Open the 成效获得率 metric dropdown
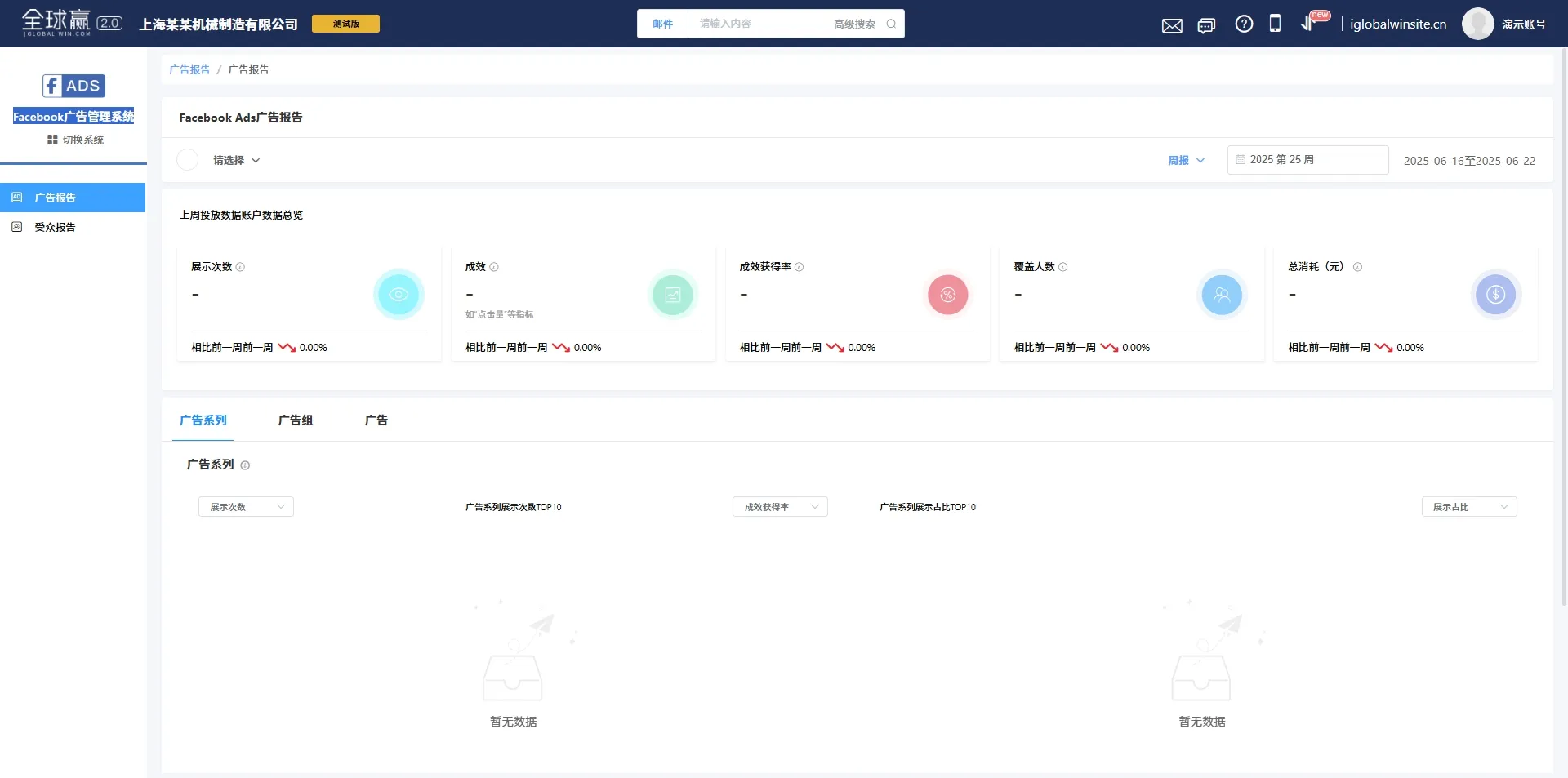This screenshot has height=778, width=1568. 780,507
